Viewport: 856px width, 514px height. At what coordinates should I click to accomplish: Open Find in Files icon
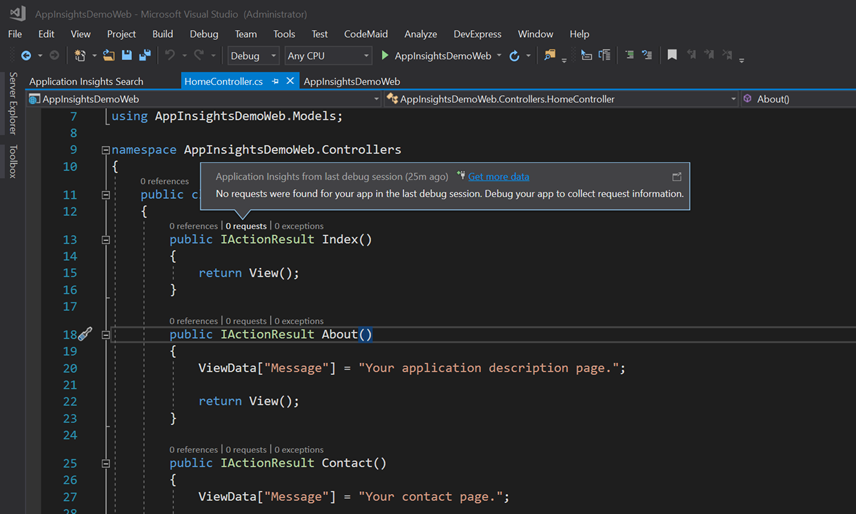[550, 55]
